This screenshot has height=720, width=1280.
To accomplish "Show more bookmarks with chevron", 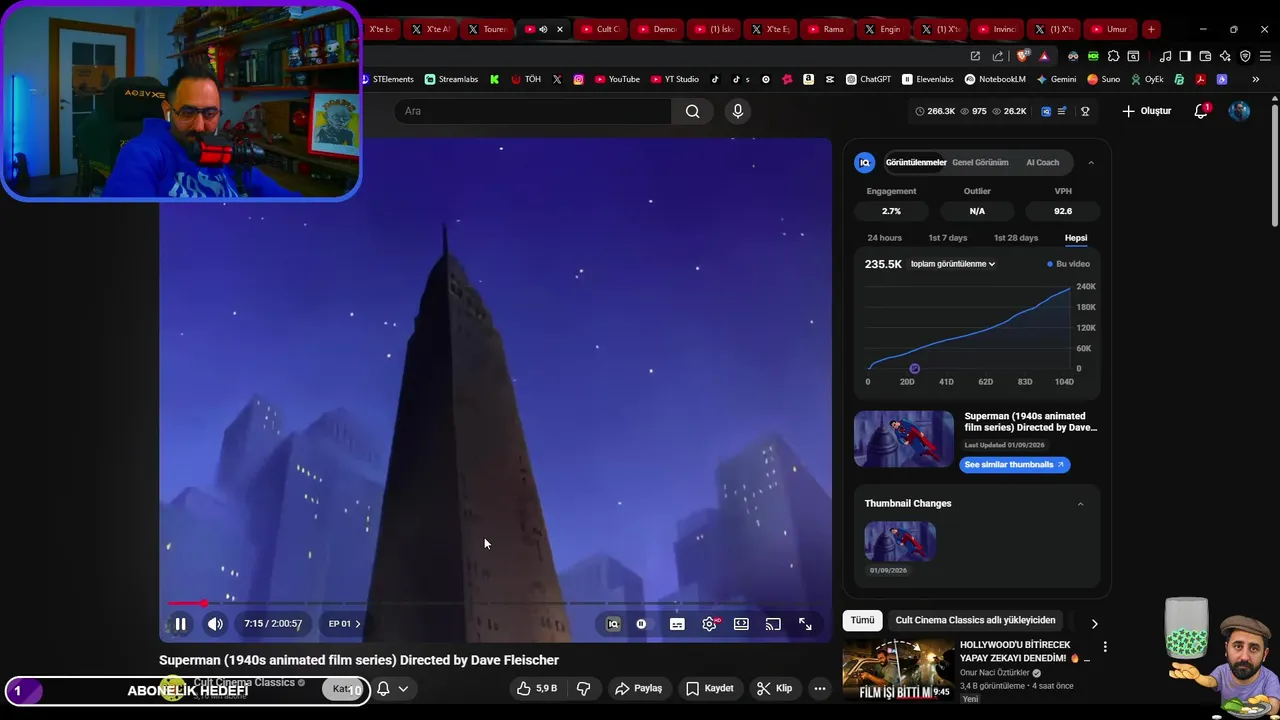I will (1256, 79).
